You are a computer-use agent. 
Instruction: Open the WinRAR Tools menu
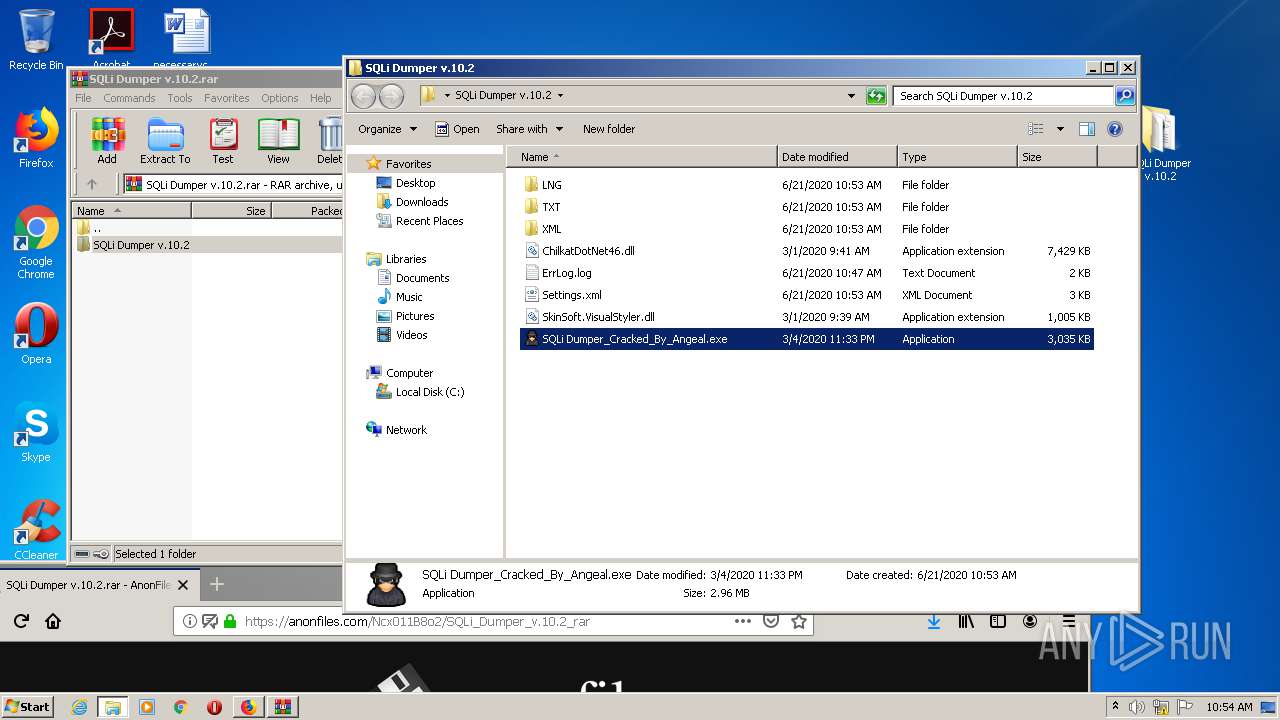click(180, 98)
